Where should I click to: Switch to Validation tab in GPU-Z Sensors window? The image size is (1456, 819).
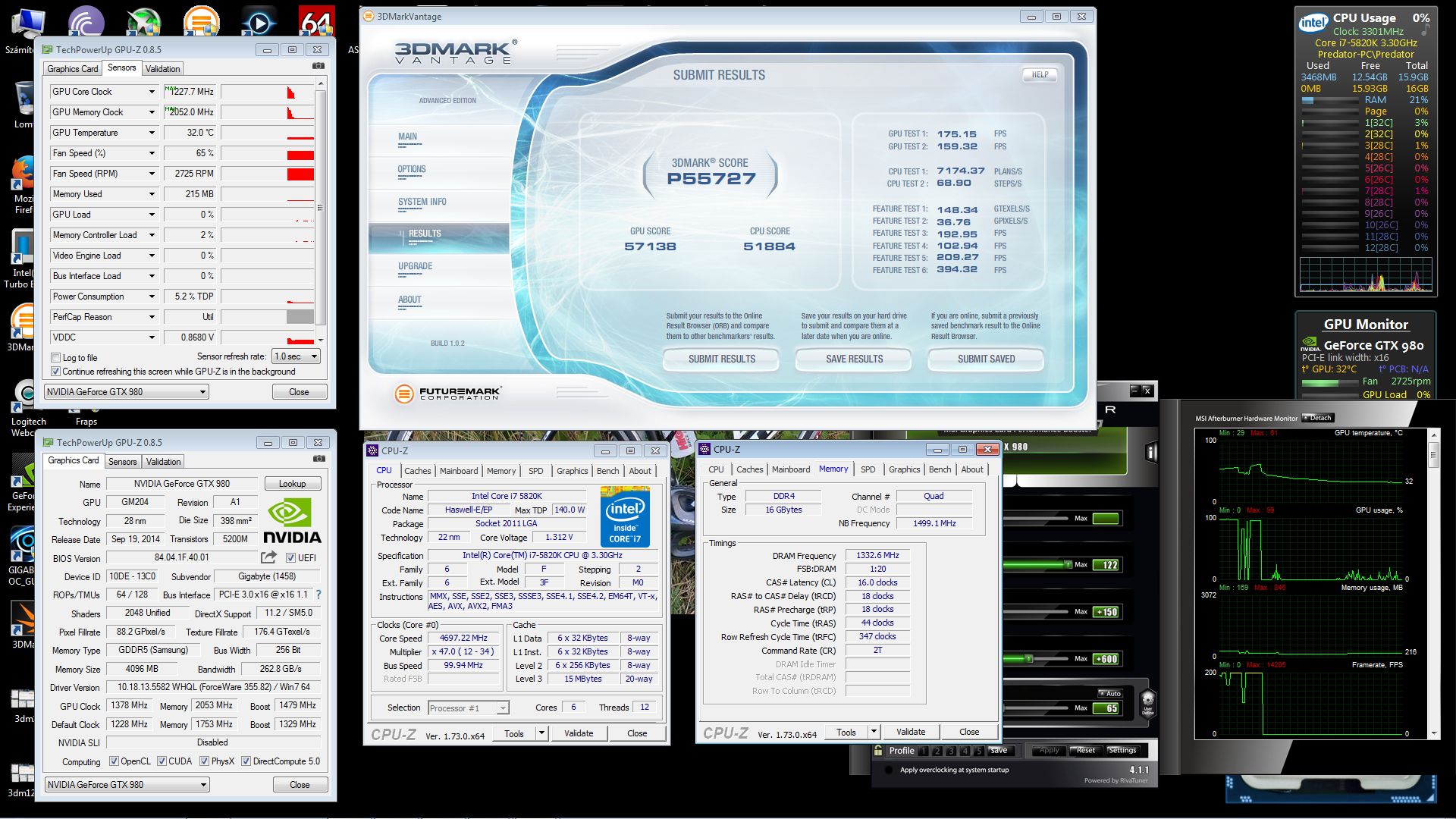point(163,68)
